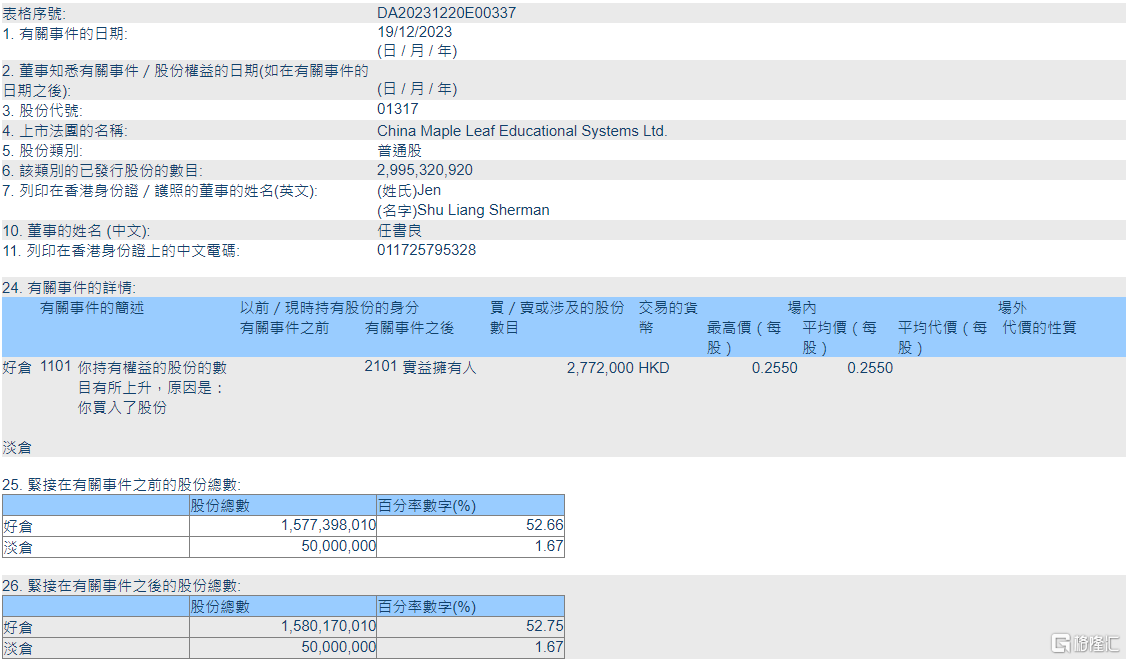Click stock code 01317
The width and height of the screenshot is (1126, 660).
[x=397, y=109]
